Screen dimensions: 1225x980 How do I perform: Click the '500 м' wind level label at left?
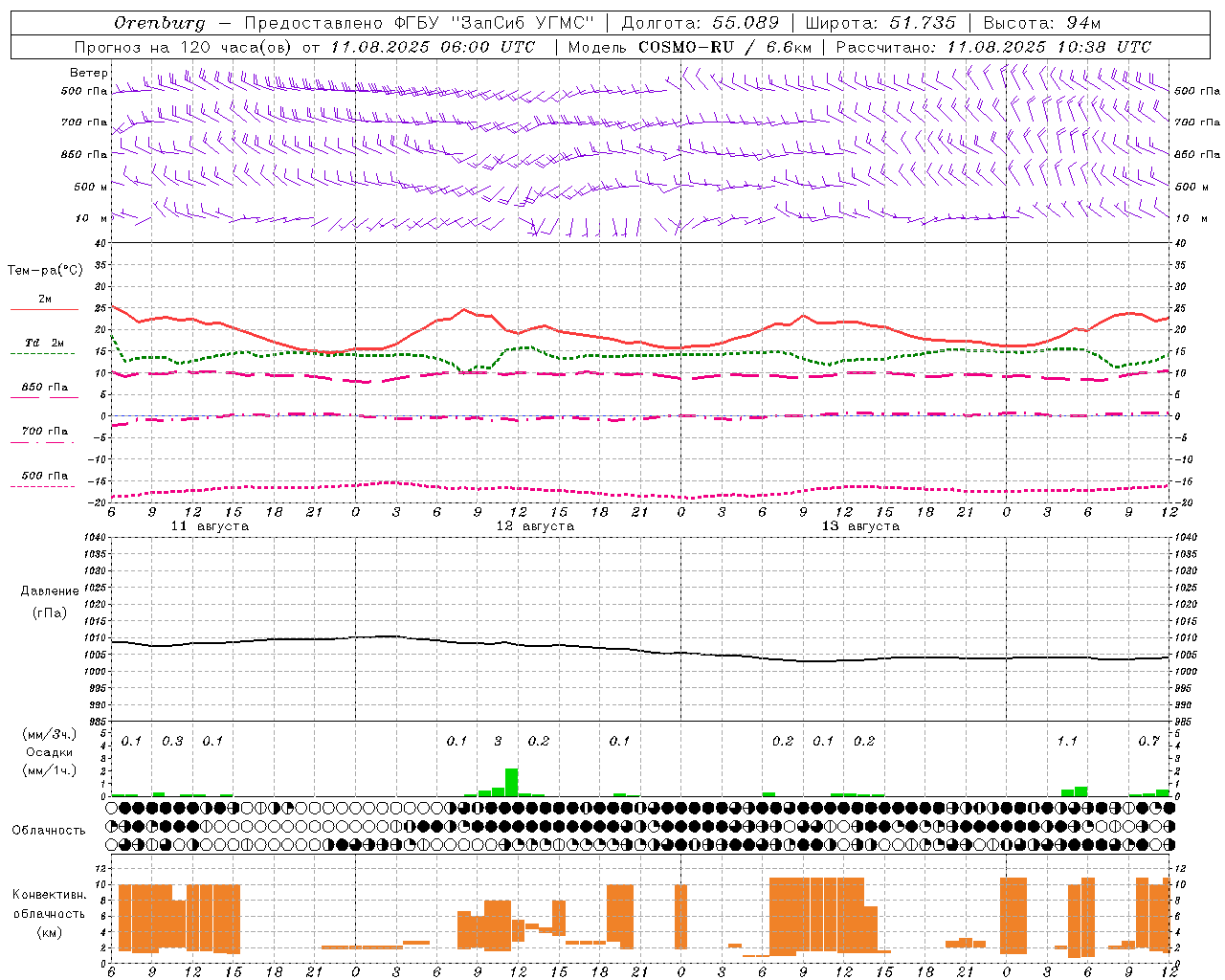click(91, 187)
